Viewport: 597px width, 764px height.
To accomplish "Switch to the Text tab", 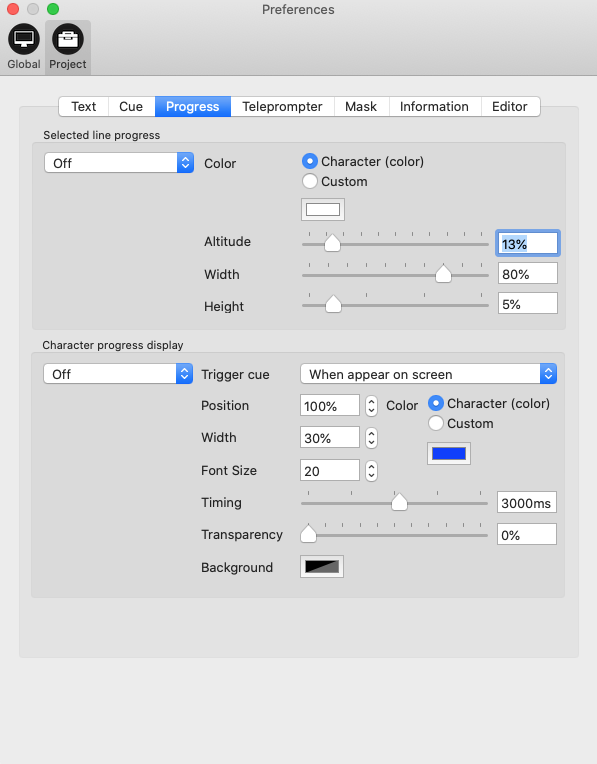I will [x=83, y=107].
